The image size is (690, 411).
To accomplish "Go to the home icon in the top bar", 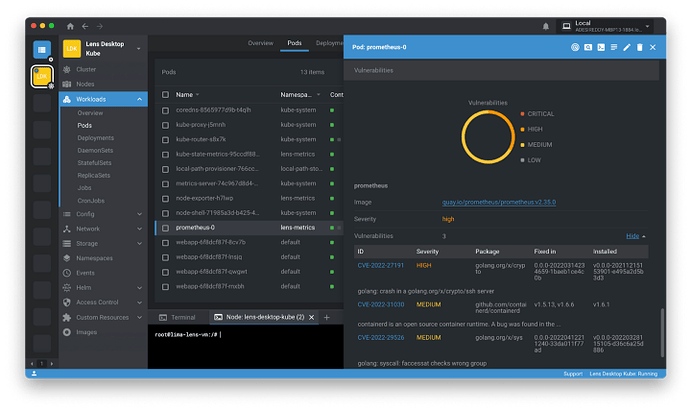I will [x=68, y=25].
